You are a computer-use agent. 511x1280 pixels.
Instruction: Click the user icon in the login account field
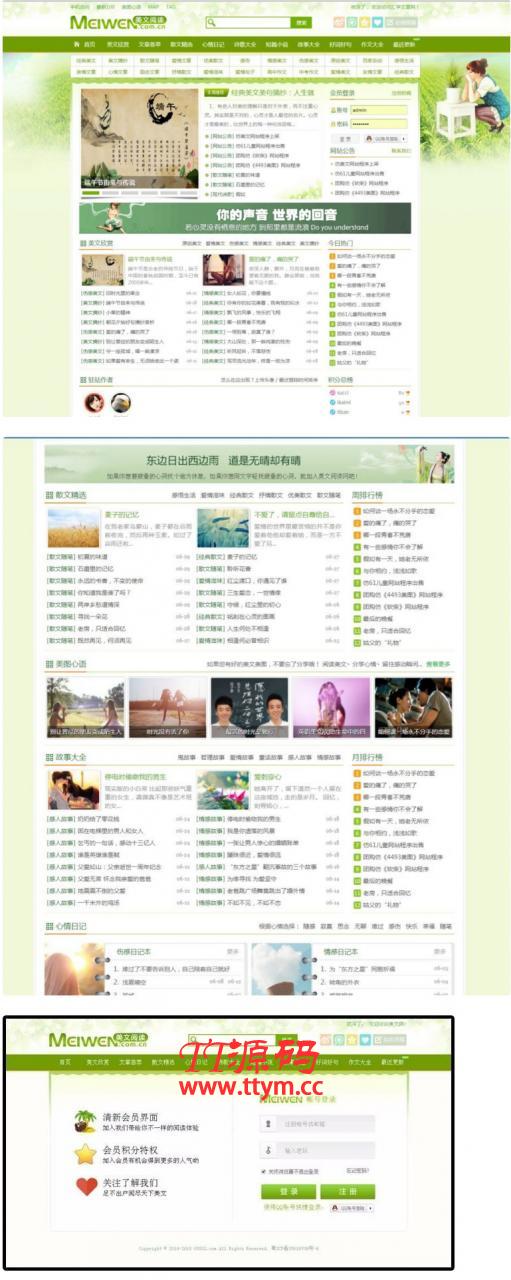tap(268, 1124)
